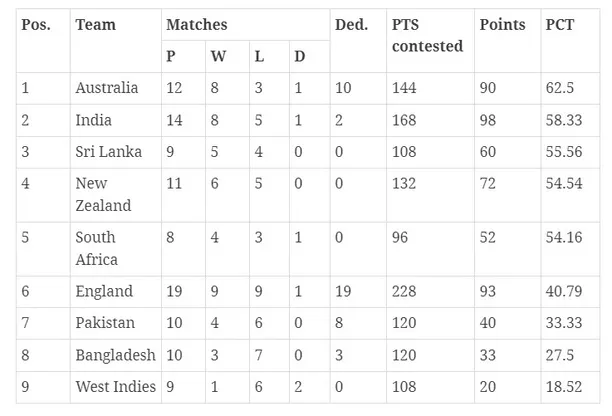The image size is (612, 416).
Task: Select the Bangladesh team cell
Action: tap(115, 355)
